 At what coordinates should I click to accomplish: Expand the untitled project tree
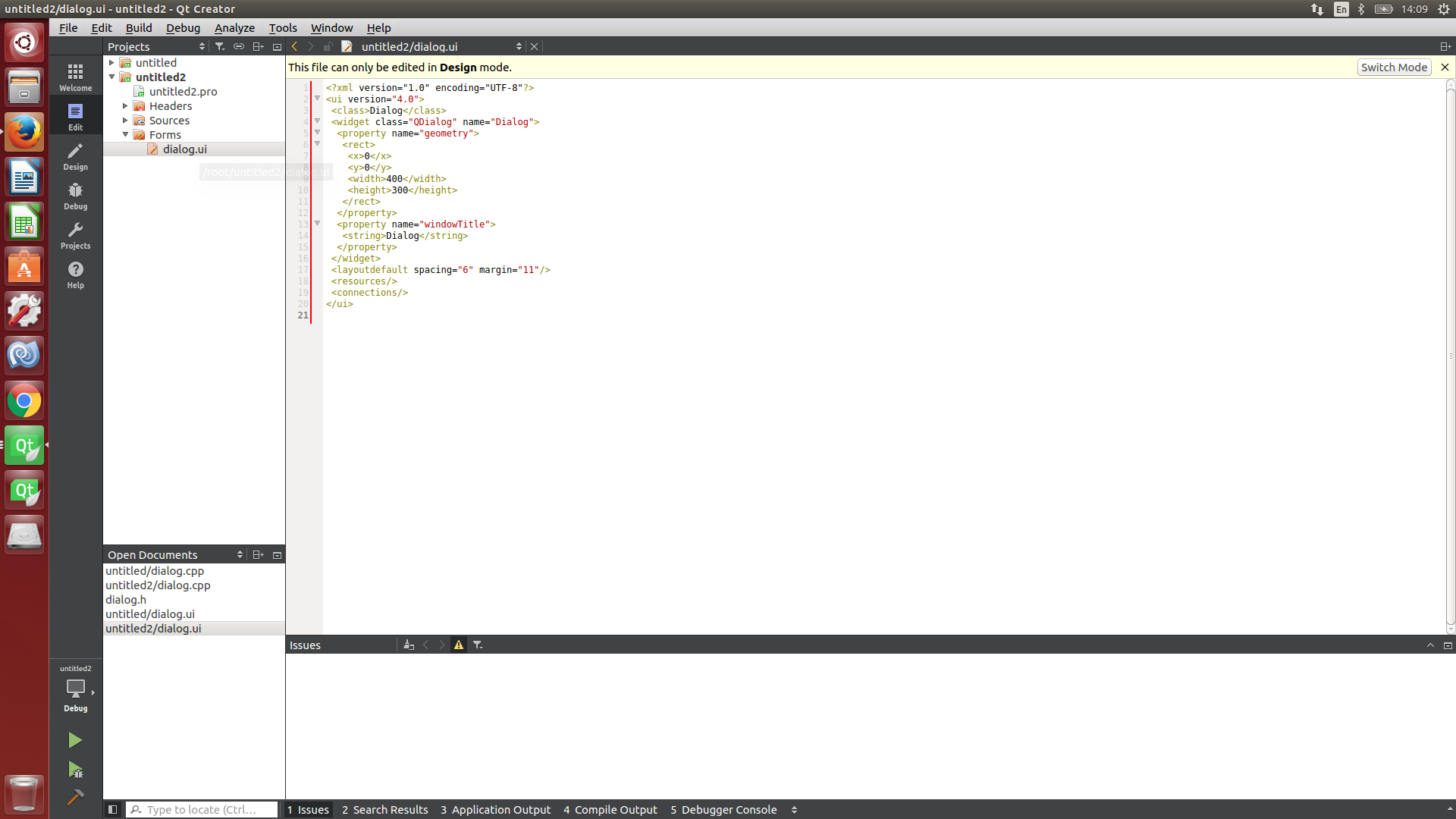[x=111, y=63]
